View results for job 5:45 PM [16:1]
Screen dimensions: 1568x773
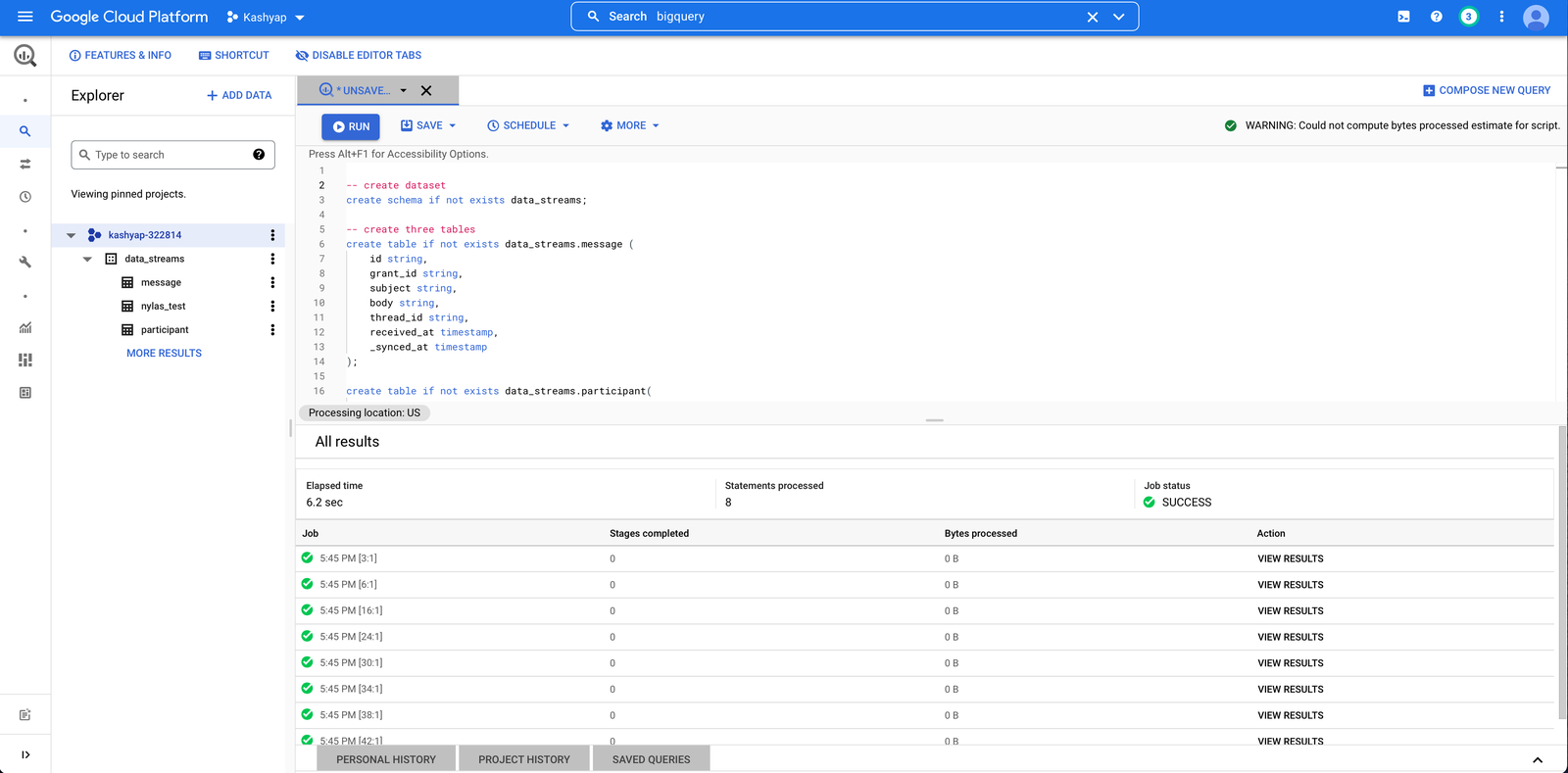point(1290,610)
